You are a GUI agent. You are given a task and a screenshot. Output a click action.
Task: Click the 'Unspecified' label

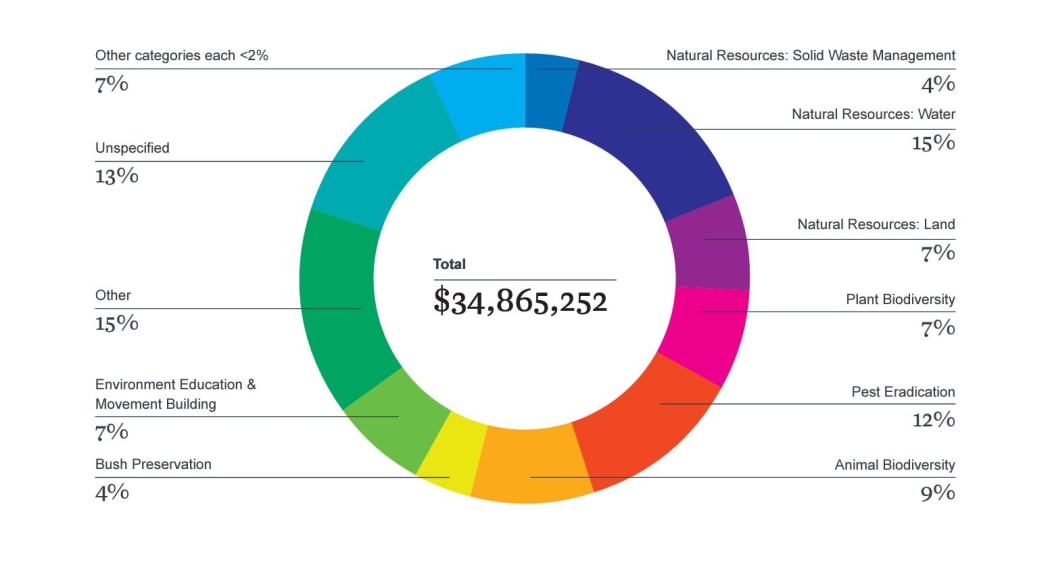(x=132, y=148)
